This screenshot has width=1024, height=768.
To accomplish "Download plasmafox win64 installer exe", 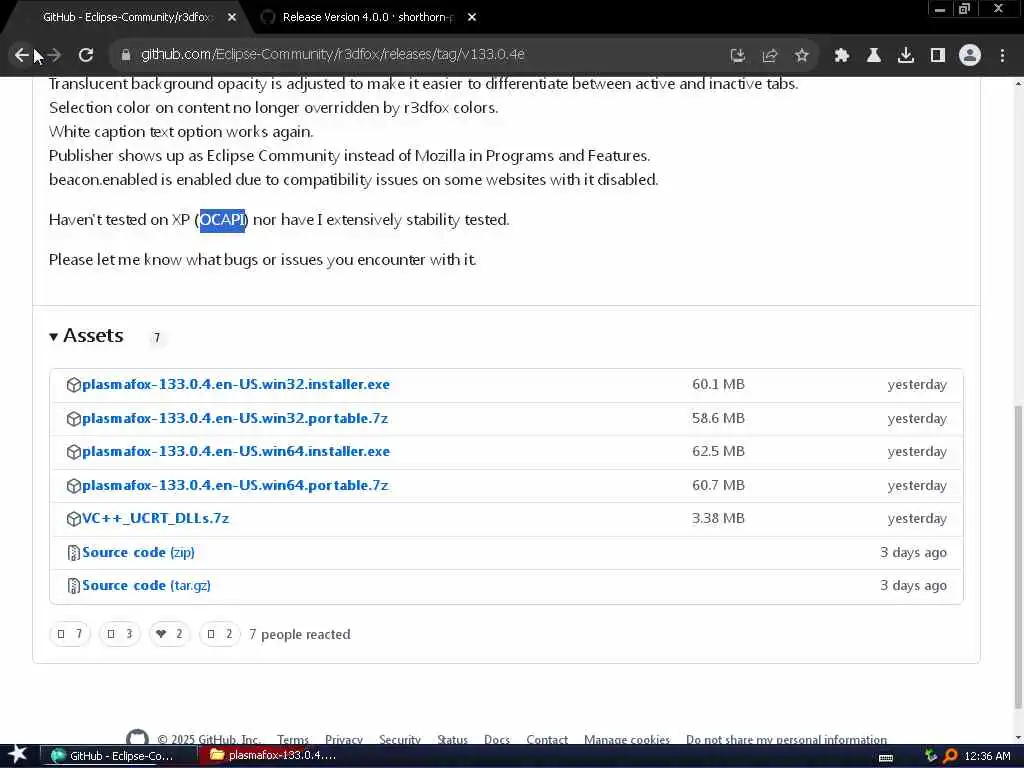I will point(236,452).
